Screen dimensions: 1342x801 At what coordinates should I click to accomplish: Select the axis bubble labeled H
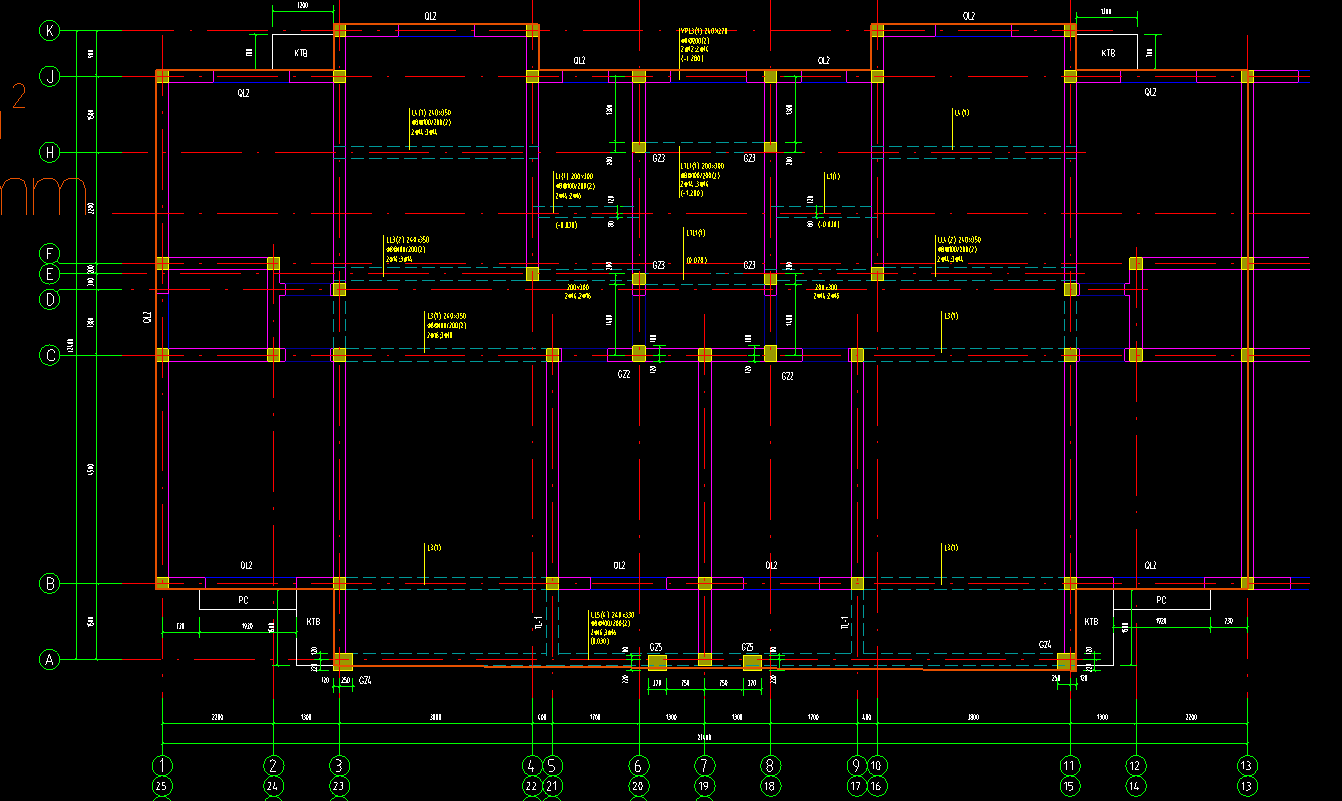(x=49, y=153)
